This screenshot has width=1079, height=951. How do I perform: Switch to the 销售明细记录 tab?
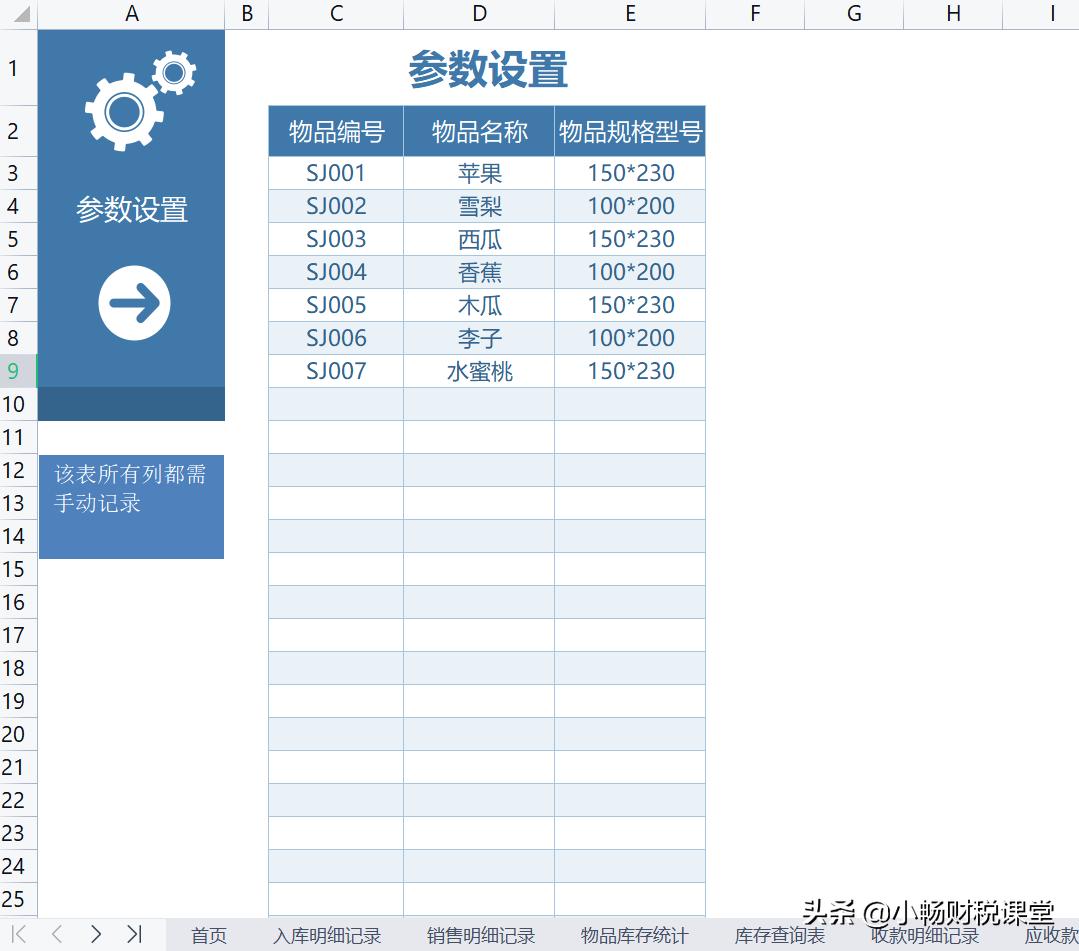480,936
